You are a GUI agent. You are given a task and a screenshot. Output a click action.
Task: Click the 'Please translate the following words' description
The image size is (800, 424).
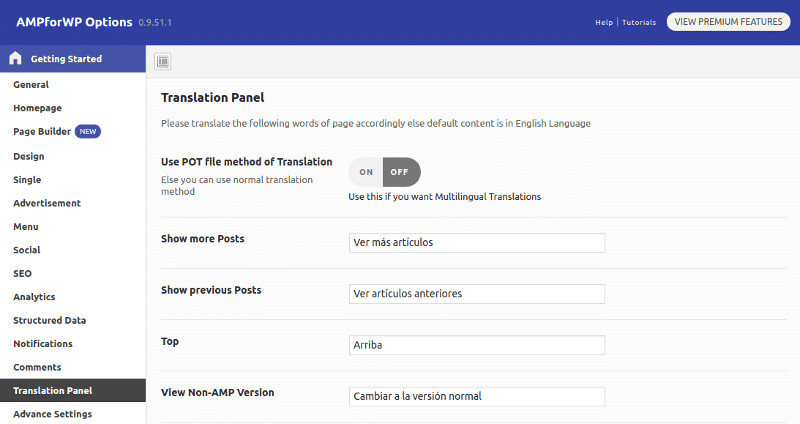pyautogui.click(x=376, y=123)
